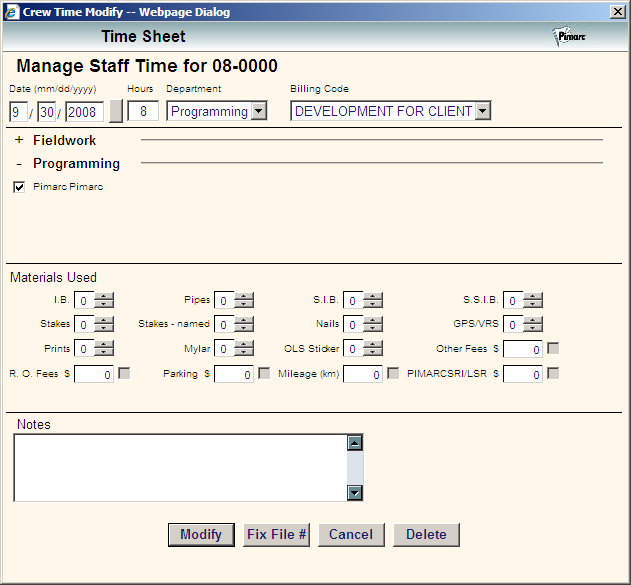Click the S.S.I.B. quantity stepper arrows
This screenshot has height=585, width=631.
[533, 300]
